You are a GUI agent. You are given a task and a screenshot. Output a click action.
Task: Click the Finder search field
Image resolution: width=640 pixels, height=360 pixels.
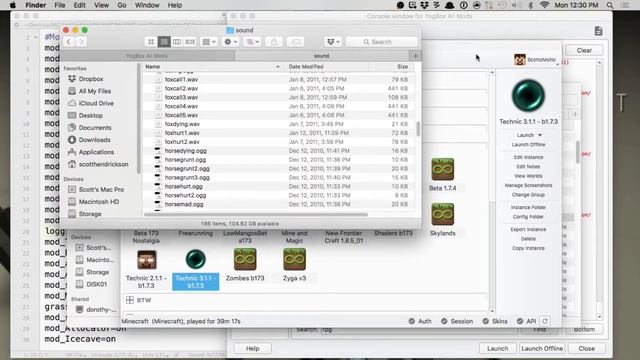pos(382,42)
